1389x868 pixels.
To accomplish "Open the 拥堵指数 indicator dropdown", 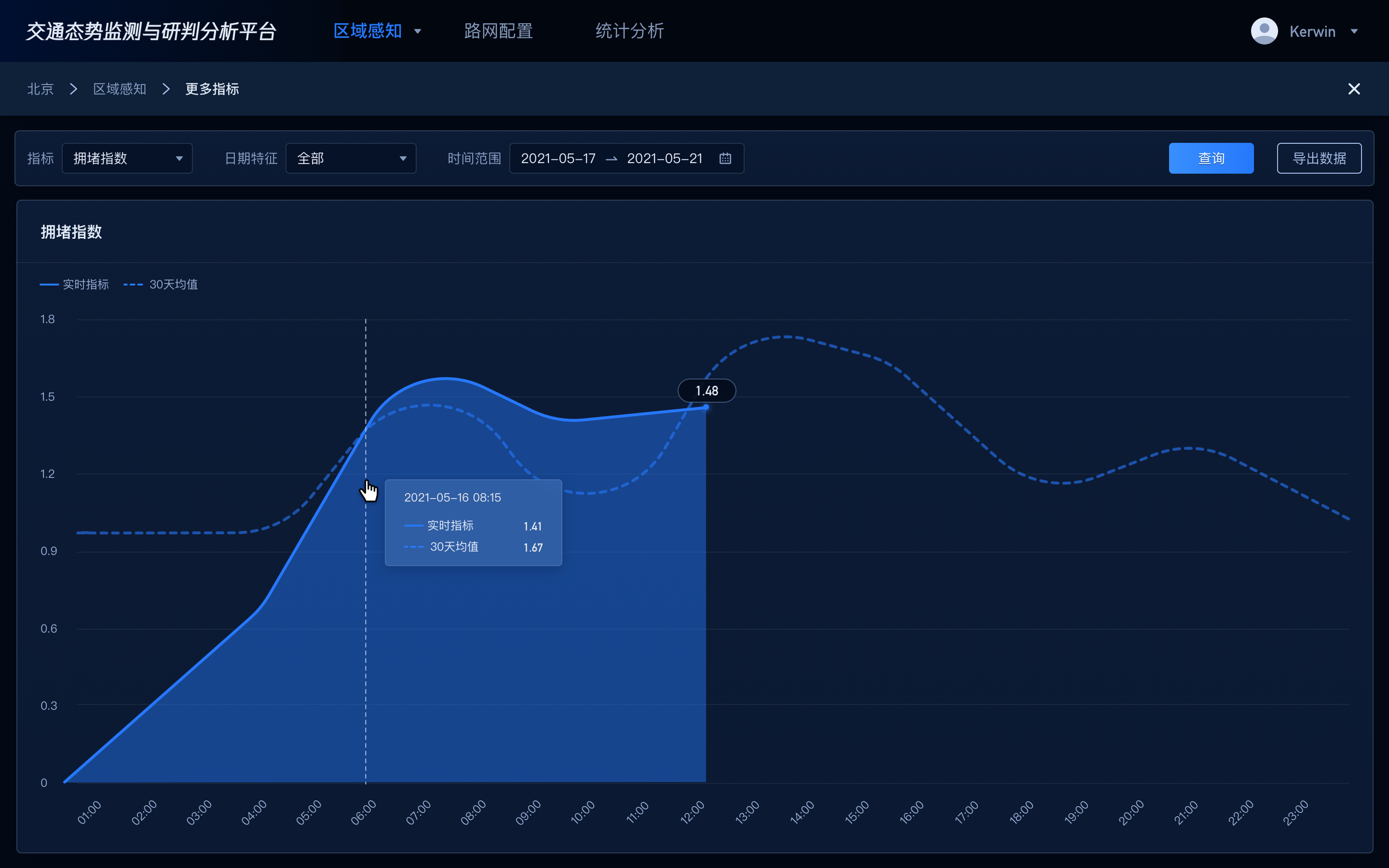I will point(127,158).
